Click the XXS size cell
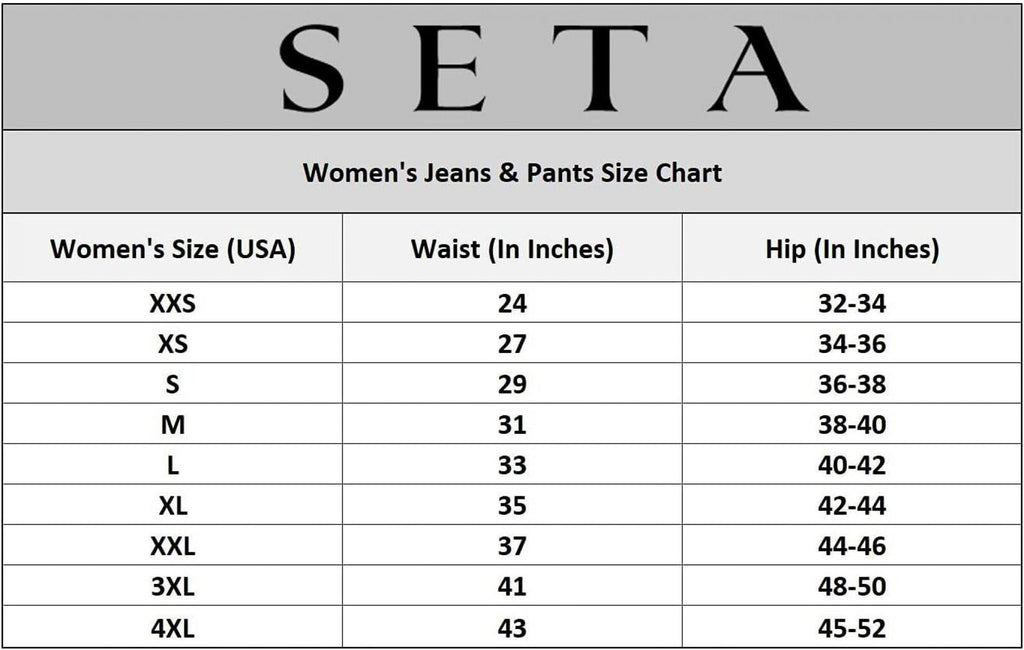 [173, 304]
